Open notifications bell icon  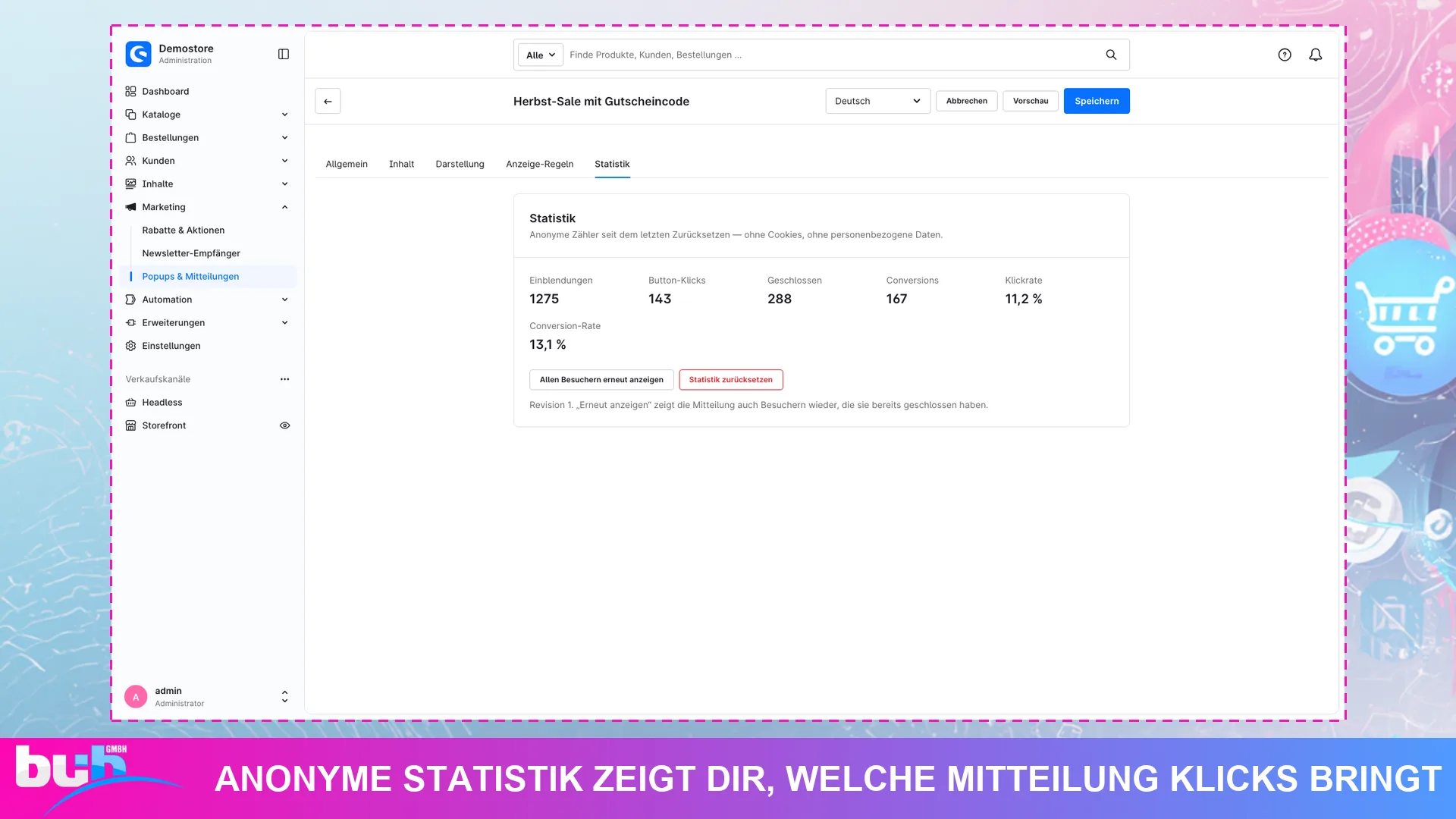coord(1316,55)
